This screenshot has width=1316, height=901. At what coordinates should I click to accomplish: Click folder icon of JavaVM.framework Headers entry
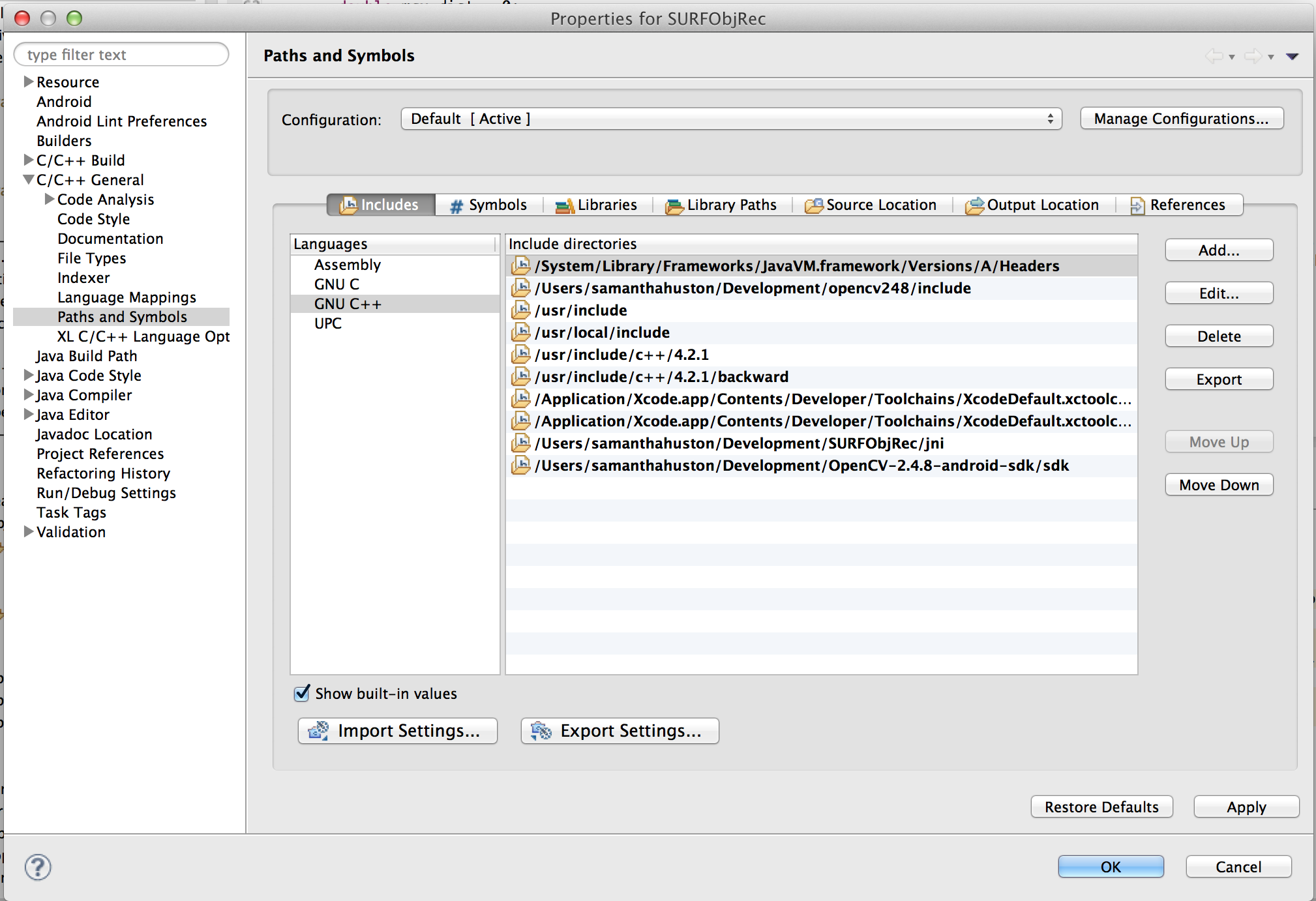520,265
